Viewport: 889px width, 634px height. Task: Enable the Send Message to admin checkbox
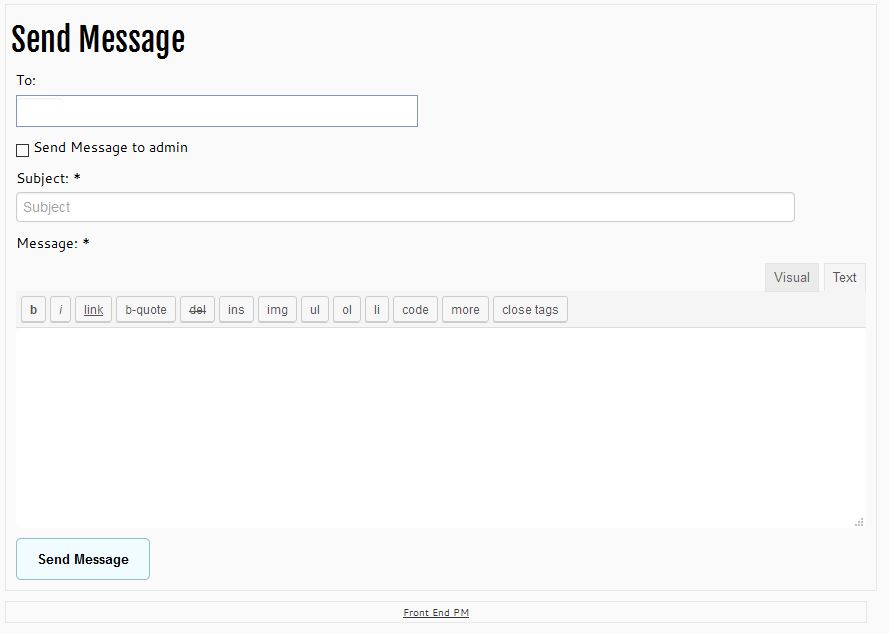coord(23,150)
